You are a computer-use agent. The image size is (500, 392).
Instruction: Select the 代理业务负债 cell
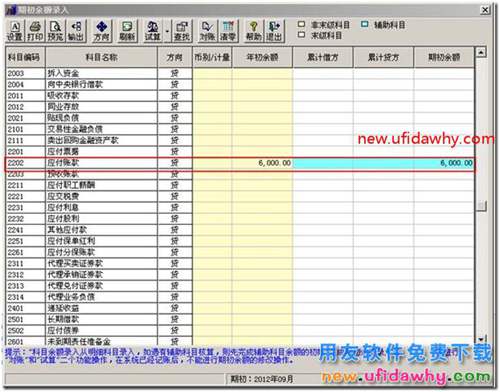[102, 297]
